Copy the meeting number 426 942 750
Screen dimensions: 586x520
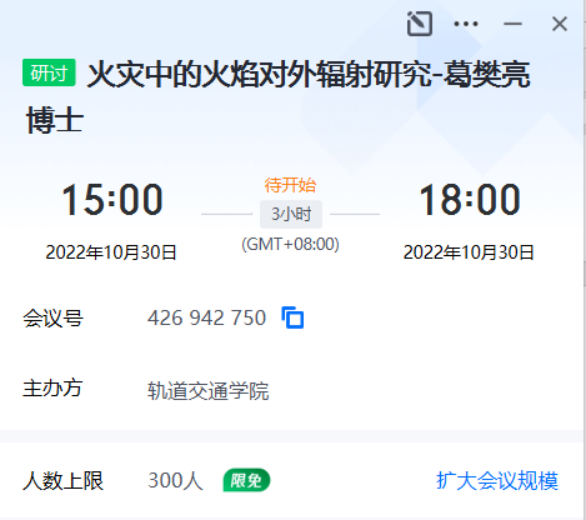(x=292, y=318)
